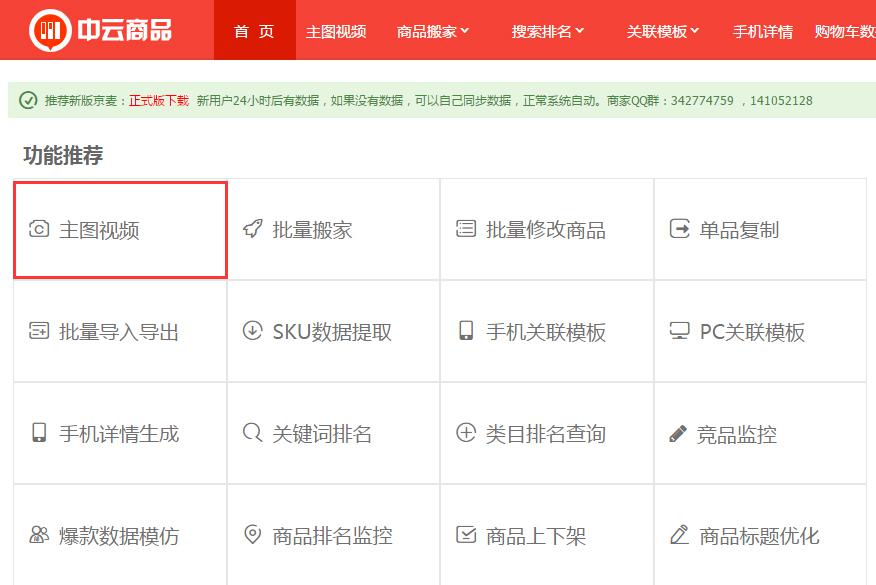Click the phone icon beside 手机详情生成
Viewport: 876px width, 585px height.
click(39, 432)
